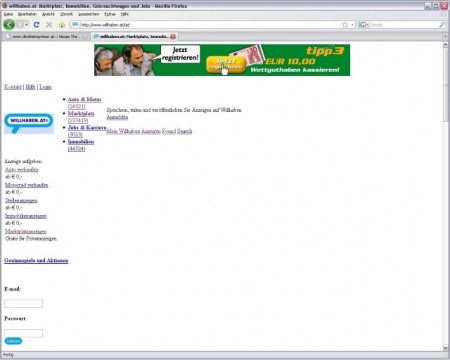Go to the Home page icon
This screenshot has height=360, width=450.
tap(62, 25)
